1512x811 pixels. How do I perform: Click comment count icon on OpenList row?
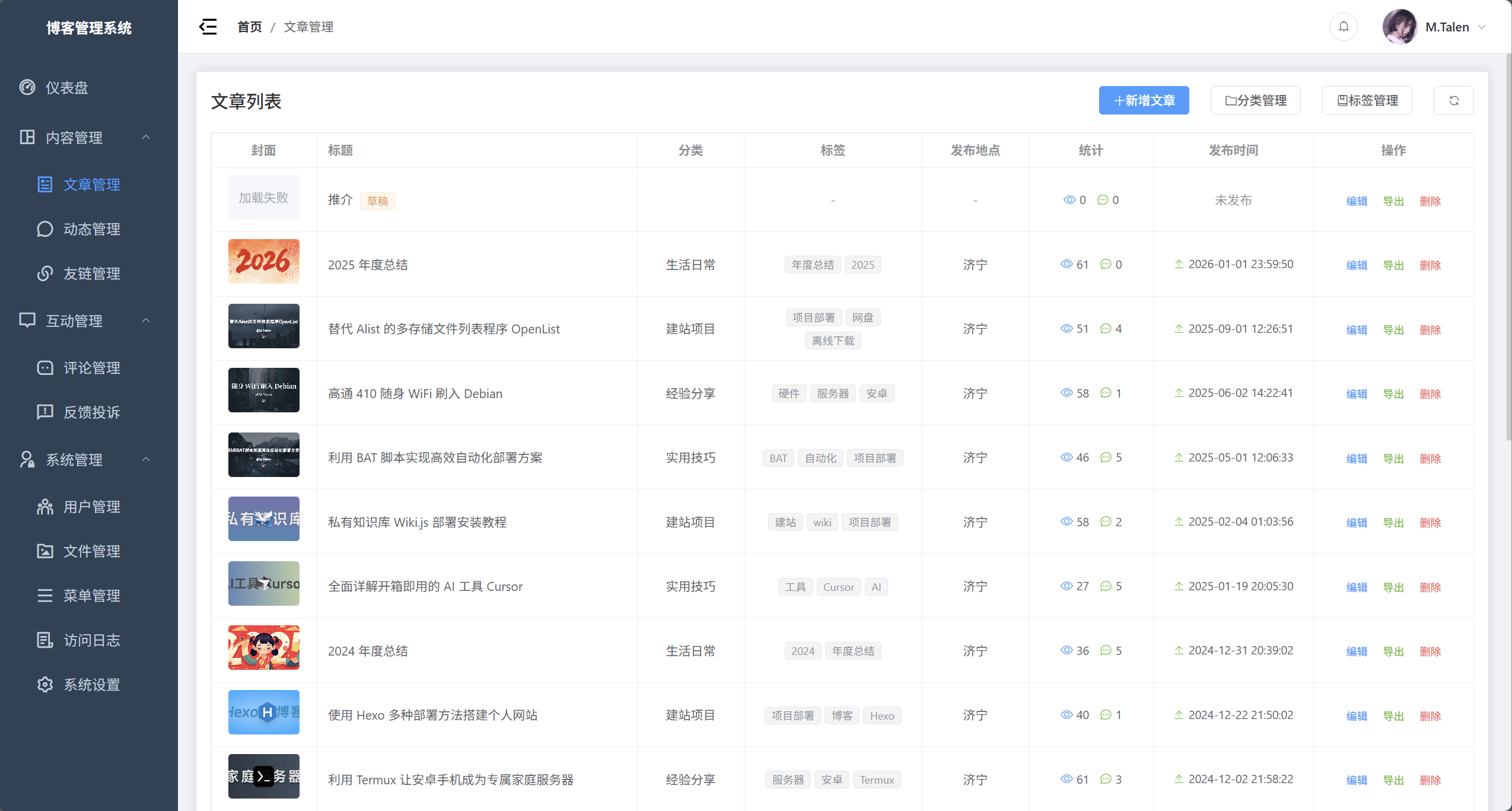click(x=1106, y=329)
